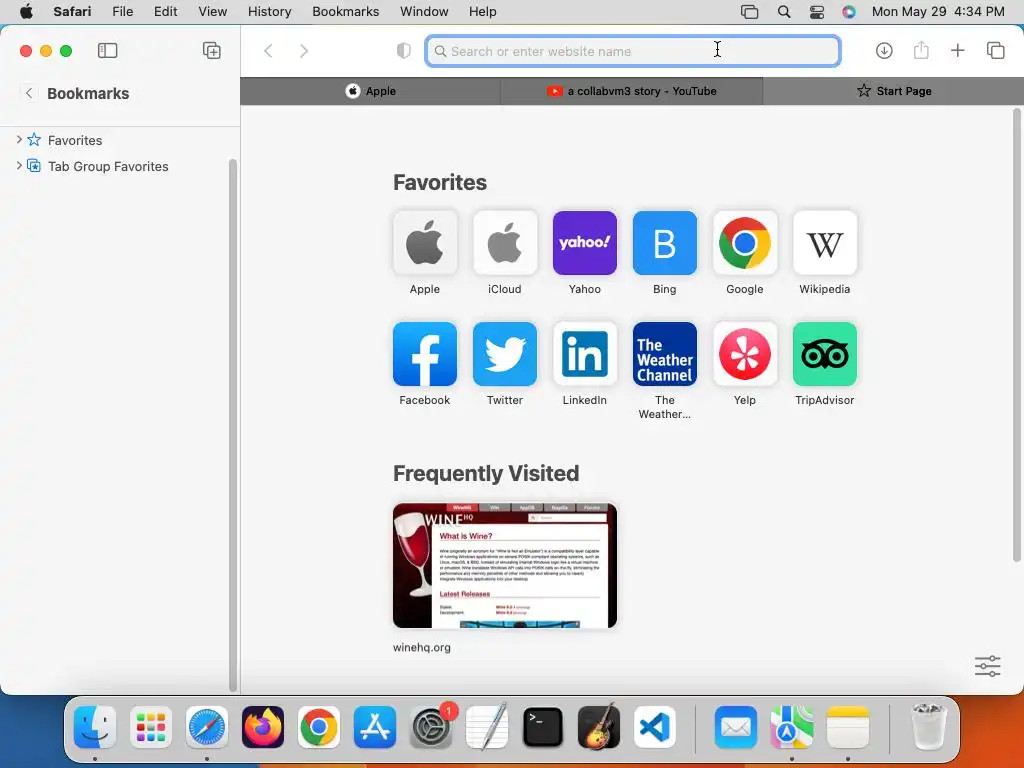
Task: Open the Yelp favorite
Action: point(744,354)
